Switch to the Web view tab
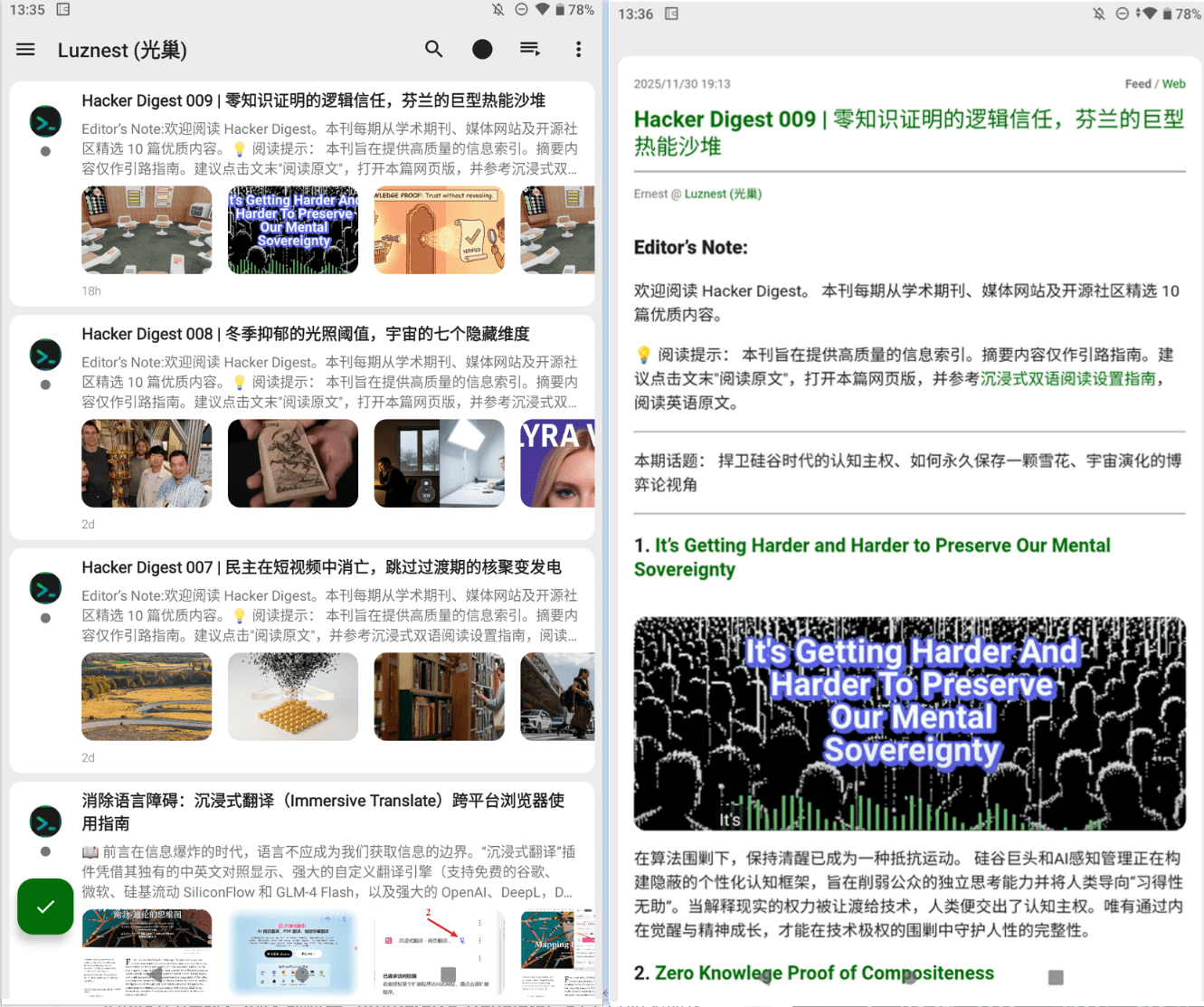The height and width of the screenshot is (1007, 1204). tap(1173, 84)
